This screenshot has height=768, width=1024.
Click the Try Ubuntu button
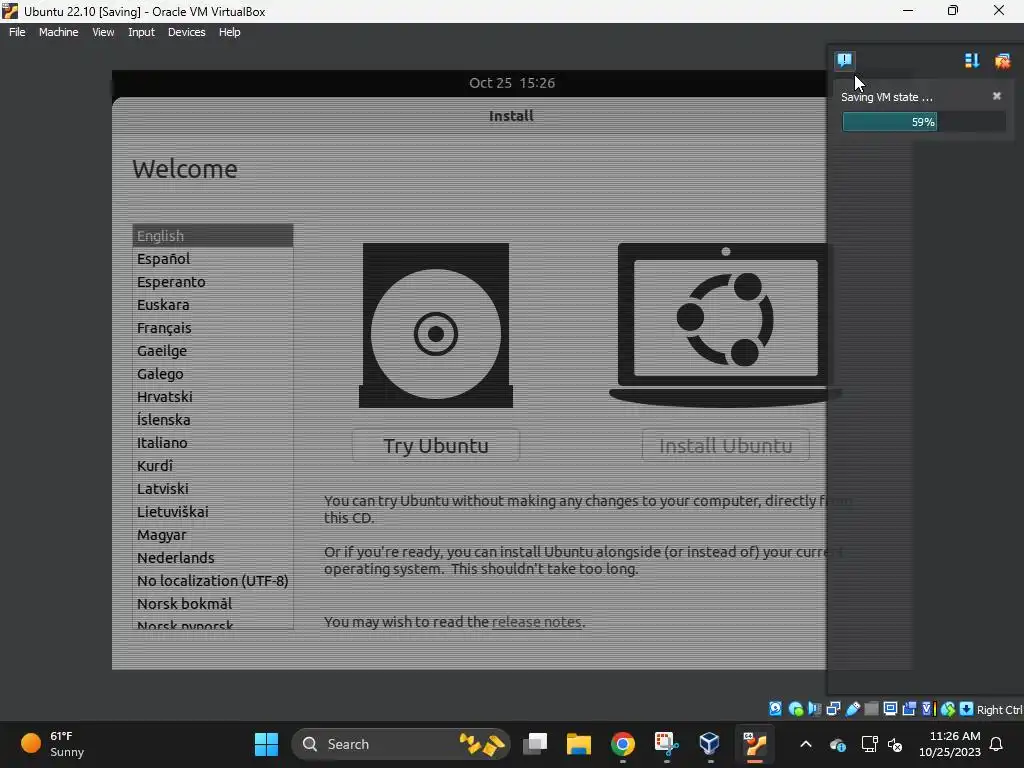436,445
